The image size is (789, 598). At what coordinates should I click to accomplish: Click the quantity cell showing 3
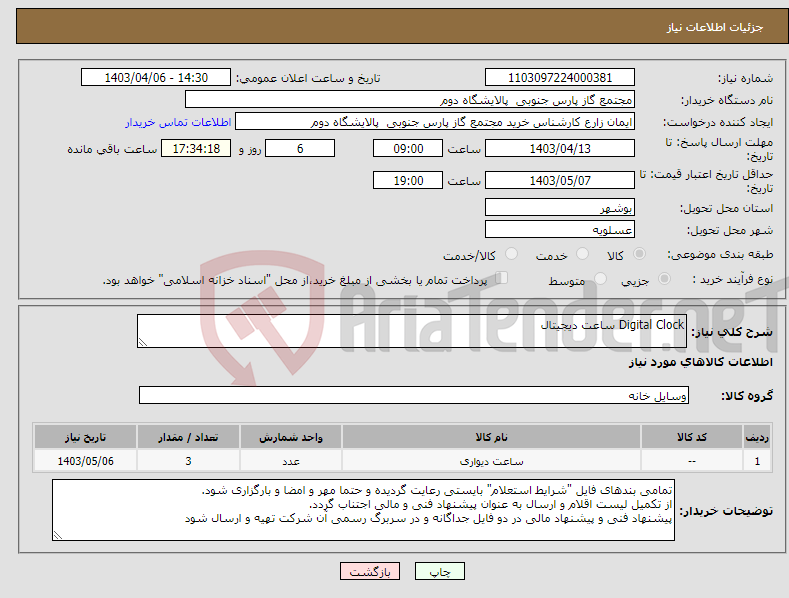(x=188, y=461)
